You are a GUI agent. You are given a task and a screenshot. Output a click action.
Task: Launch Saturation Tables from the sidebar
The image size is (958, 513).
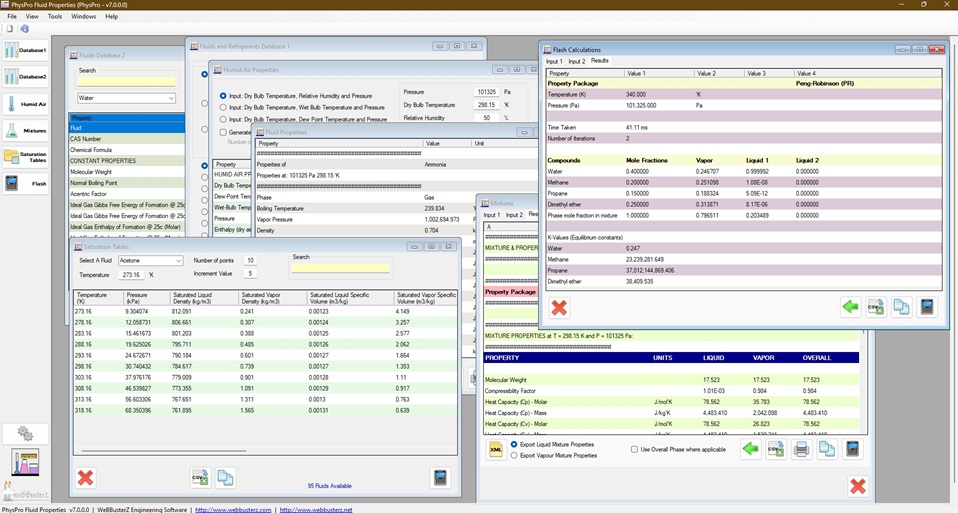pyautogui.click(x=25, y=157)
